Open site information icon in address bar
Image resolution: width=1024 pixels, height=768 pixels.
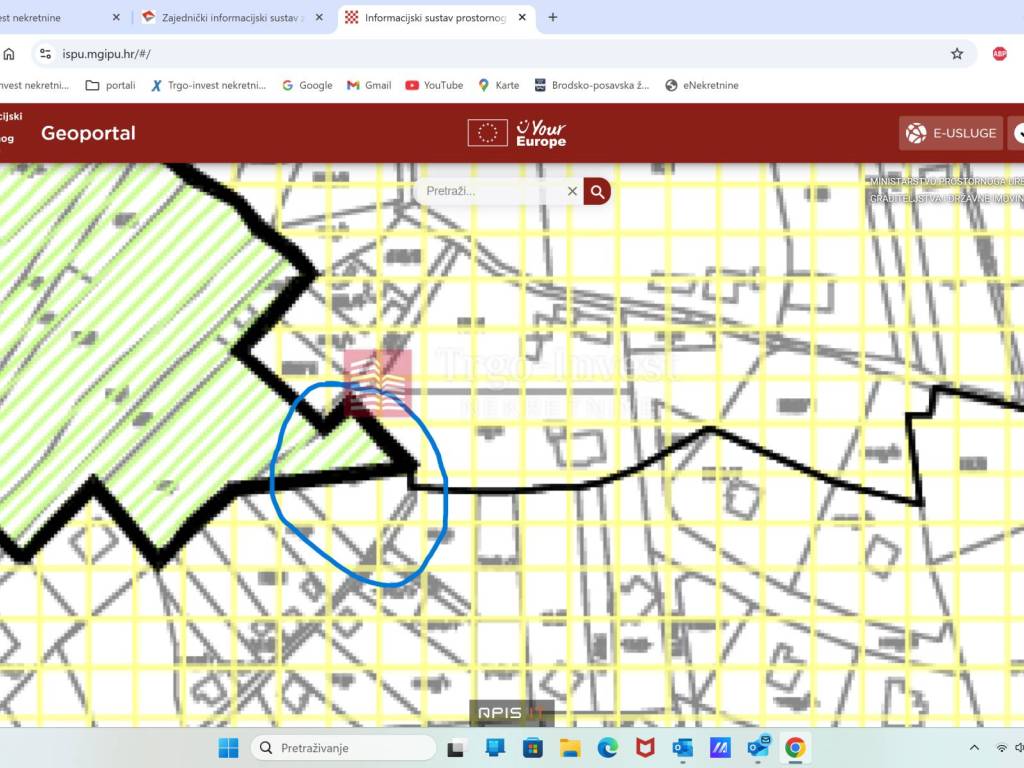tap(45, 54)
